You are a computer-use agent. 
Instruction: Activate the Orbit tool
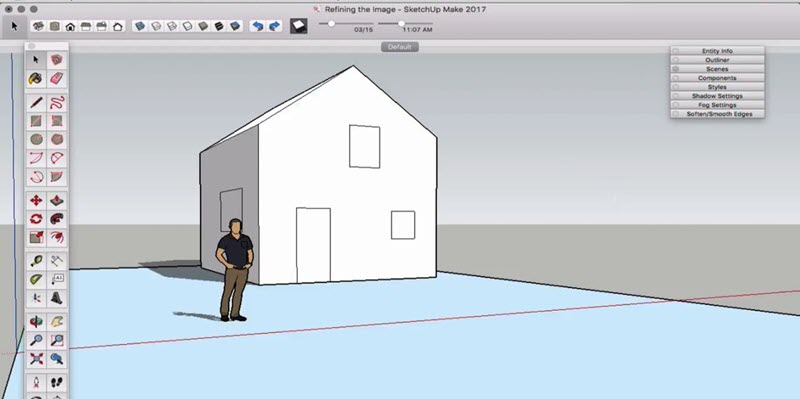click(x=36, y=321)
